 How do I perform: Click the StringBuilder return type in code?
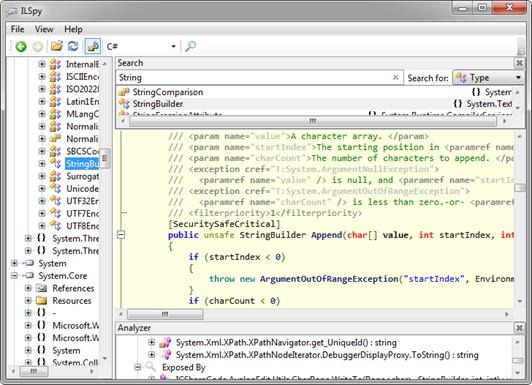(x=273, y=235)
